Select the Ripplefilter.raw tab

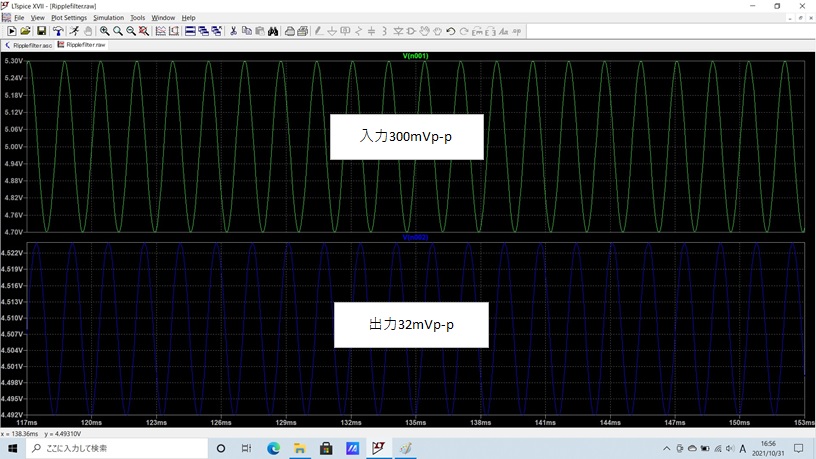82,45
